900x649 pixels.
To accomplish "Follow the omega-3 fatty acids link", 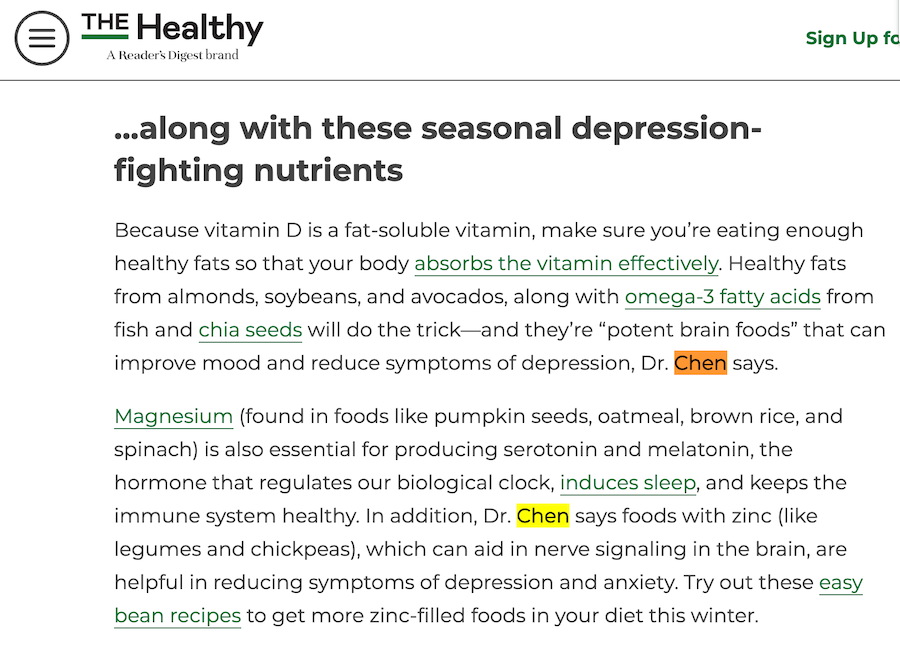I will click(723, 297).
